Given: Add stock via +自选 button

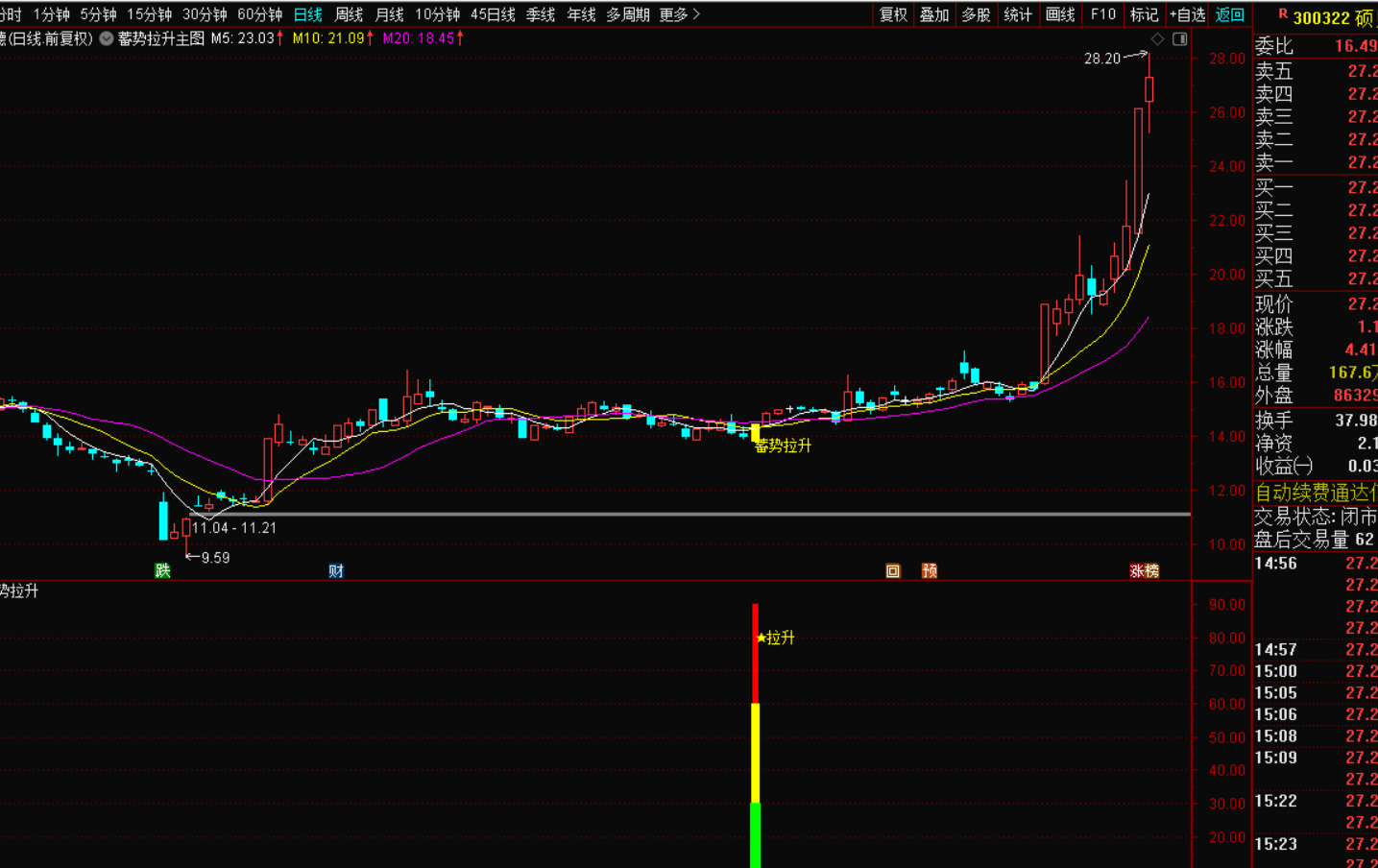Looking at the screenshot, I should tap(1187, 14).
